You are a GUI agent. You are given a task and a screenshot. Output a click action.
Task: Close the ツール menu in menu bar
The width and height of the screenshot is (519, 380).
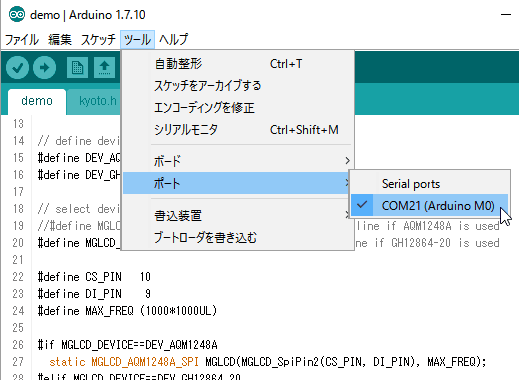(x=137, y=40)
